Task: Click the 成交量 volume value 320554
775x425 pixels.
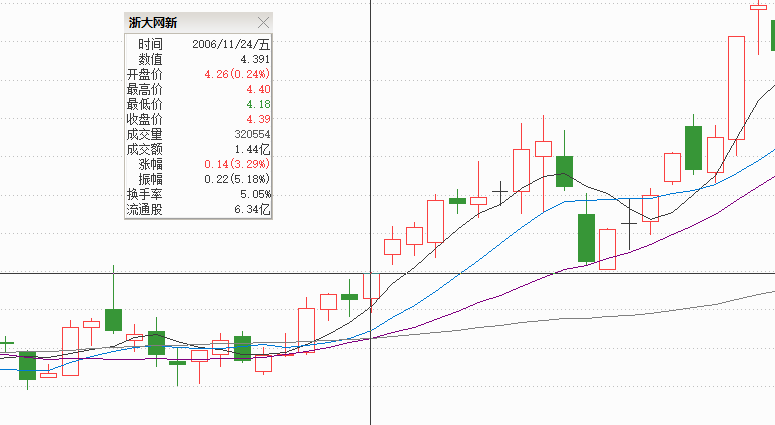Action: tap(251, 134)
